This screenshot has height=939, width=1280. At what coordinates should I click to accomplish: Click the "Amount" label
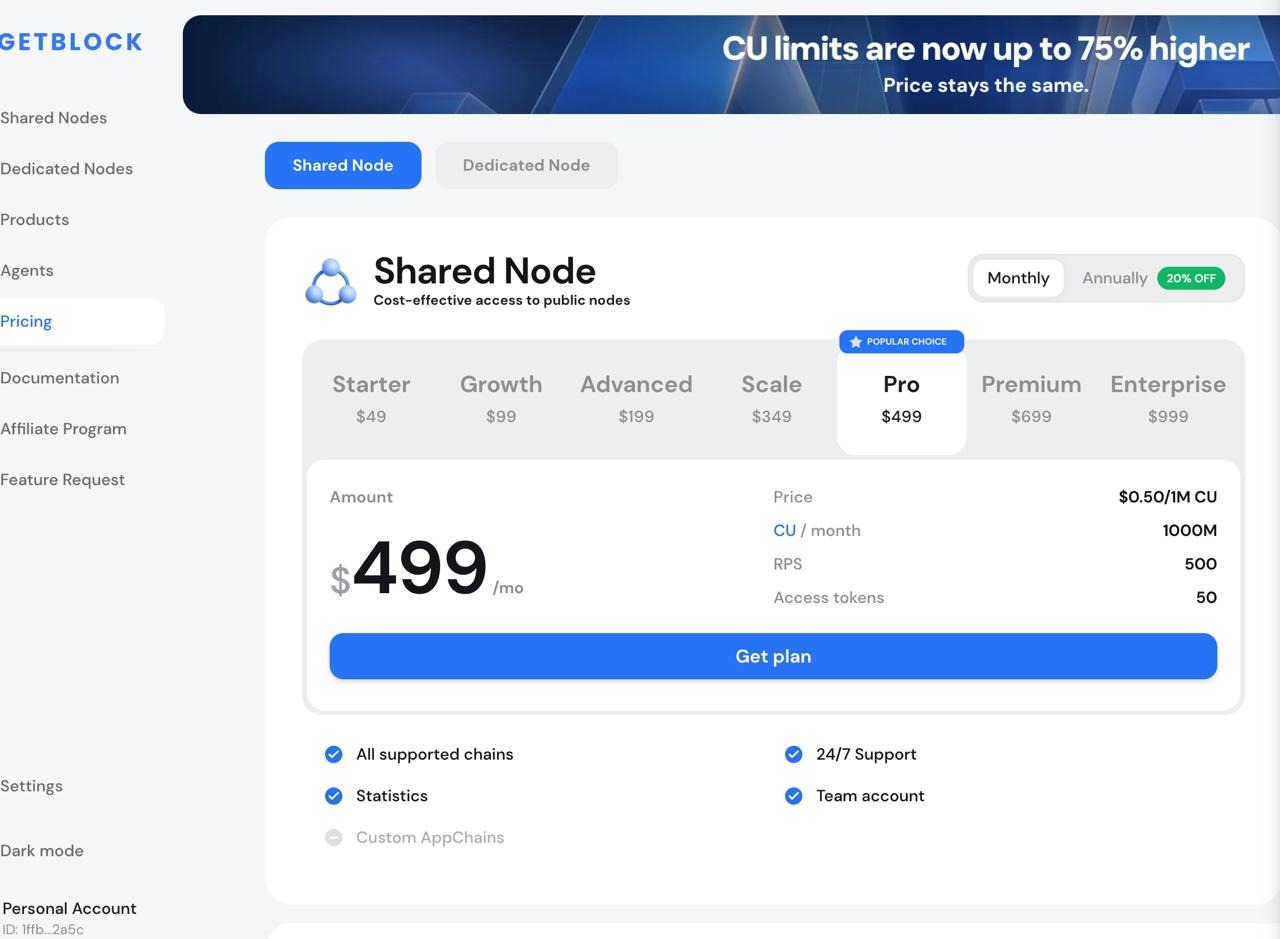[x=361, y=497]
